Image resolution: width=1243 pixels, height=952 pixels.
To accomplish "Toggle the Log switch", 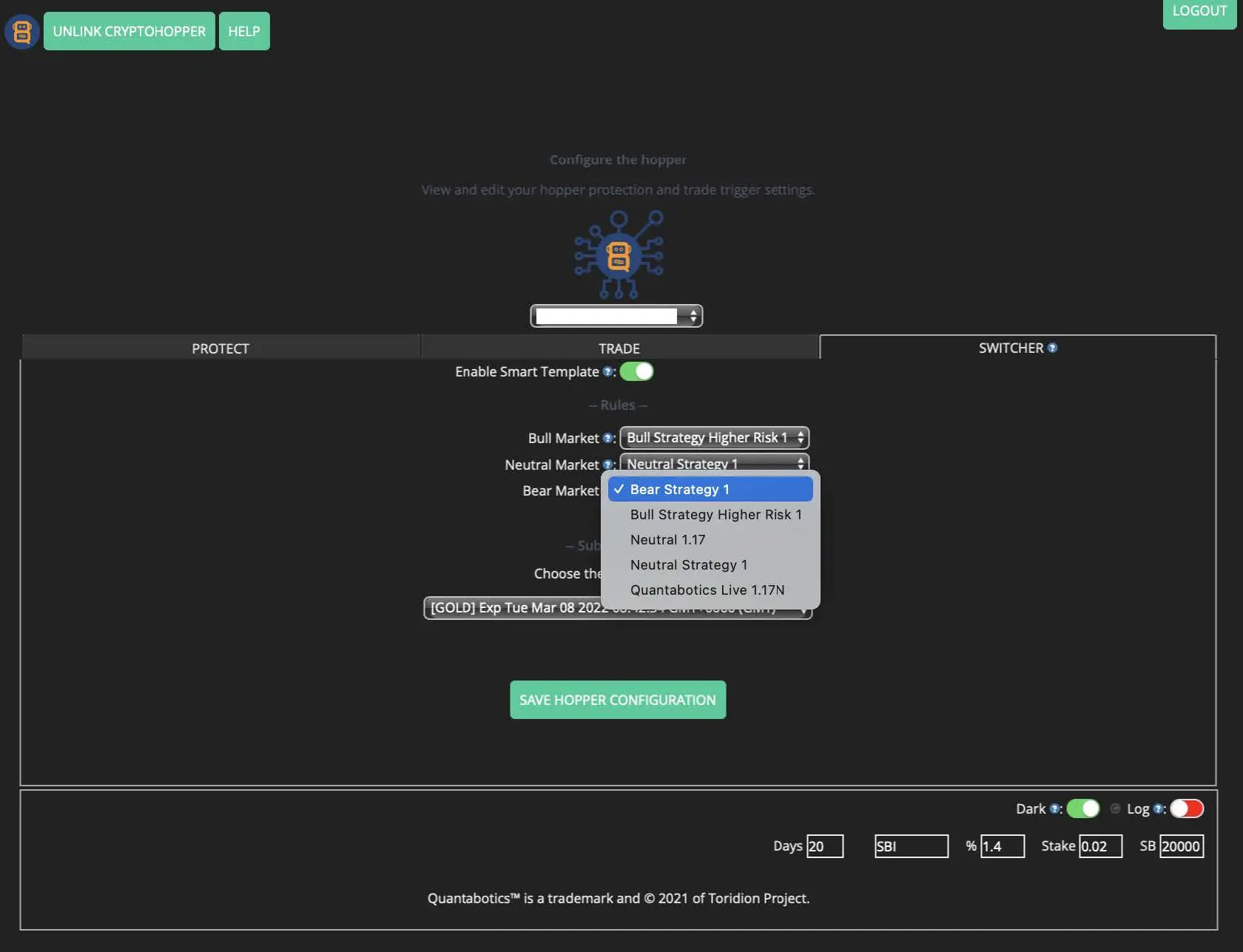I will click(1187, 808).
